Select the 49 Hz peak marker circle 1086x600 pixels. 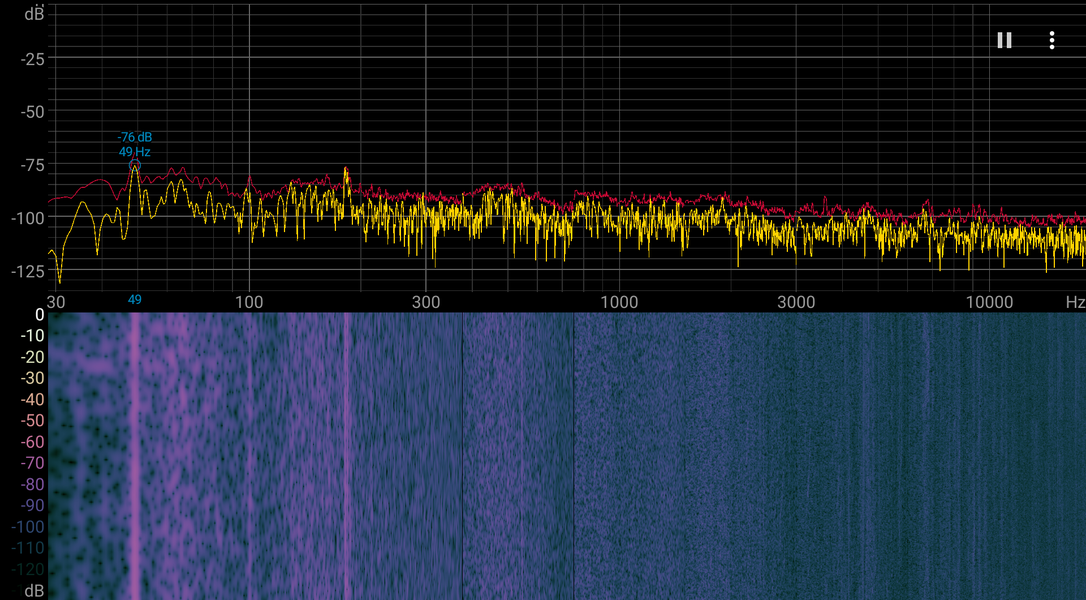[135, 165]
